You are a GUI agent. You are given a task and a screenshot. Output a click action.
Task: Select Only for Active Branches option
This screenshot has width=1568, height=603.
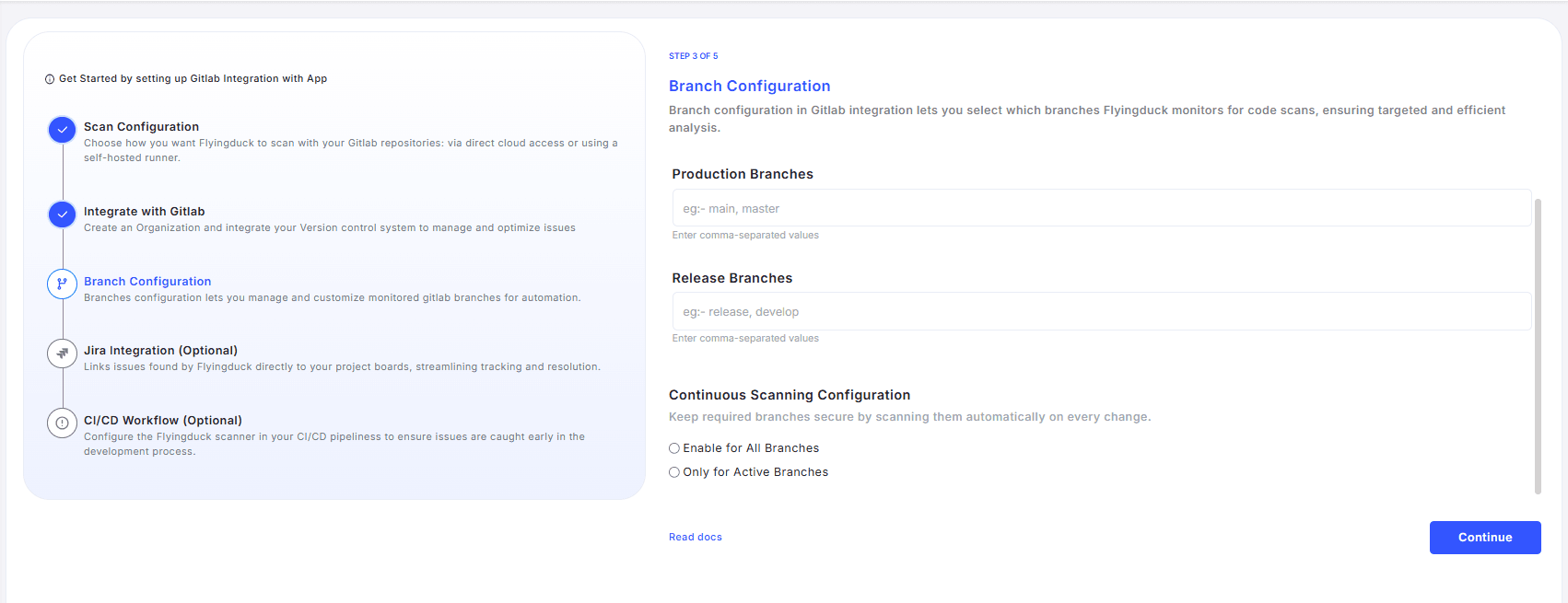[x=674, y=472]
